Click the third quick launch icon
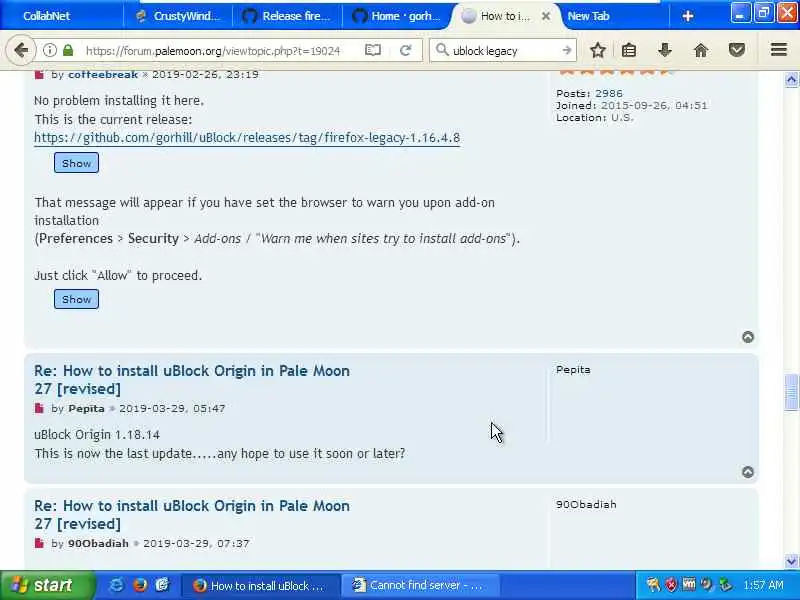This screenshot has width=800, height=600. click(x=162, y=585)
